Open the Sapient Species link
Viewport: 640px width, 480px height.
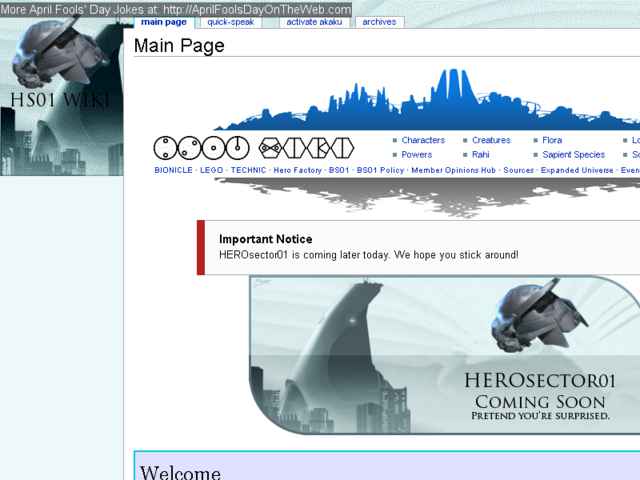(x=573, y=155)
